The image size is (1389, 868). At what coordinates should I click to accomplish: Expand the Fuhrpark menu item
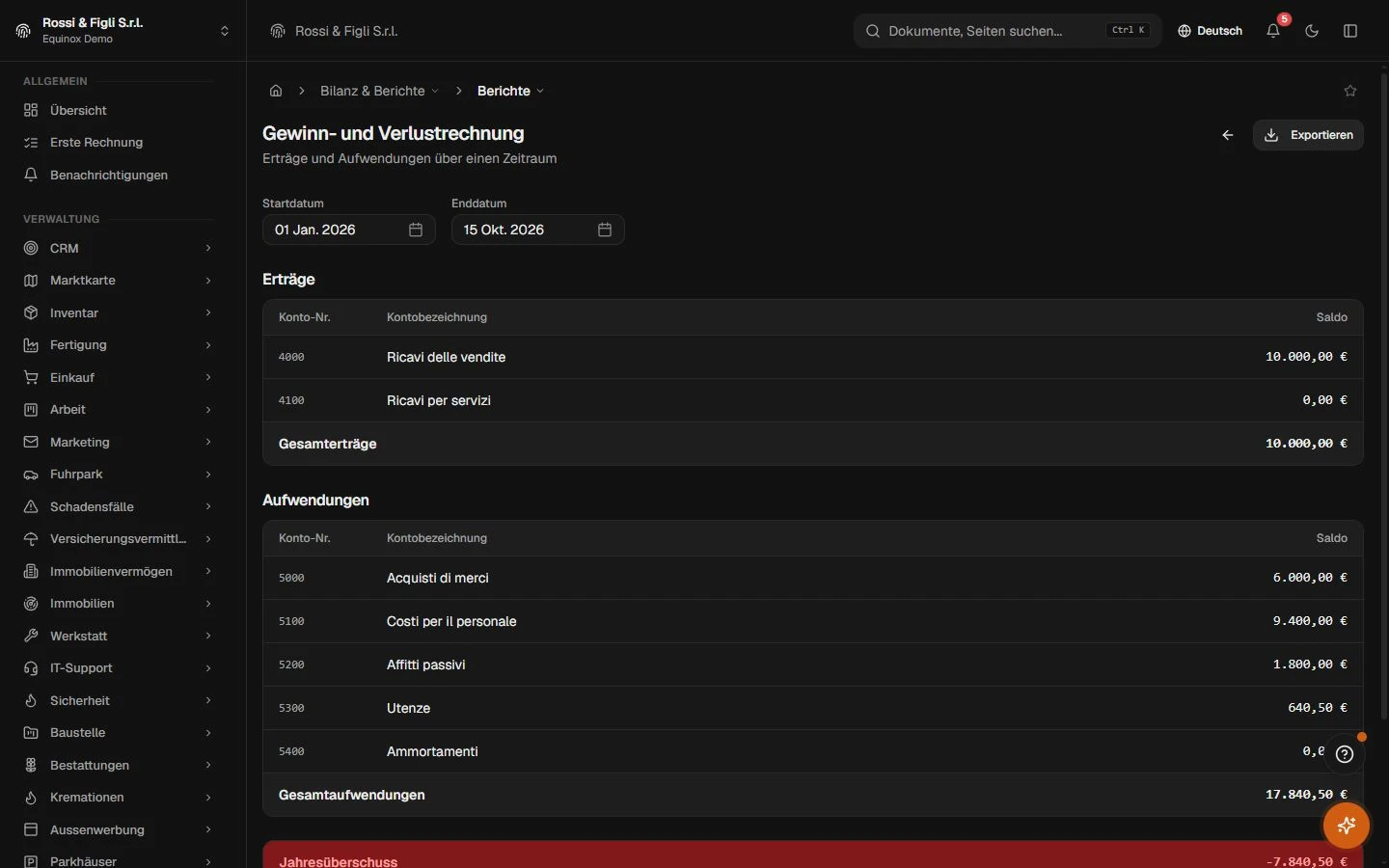pos(118,475)
